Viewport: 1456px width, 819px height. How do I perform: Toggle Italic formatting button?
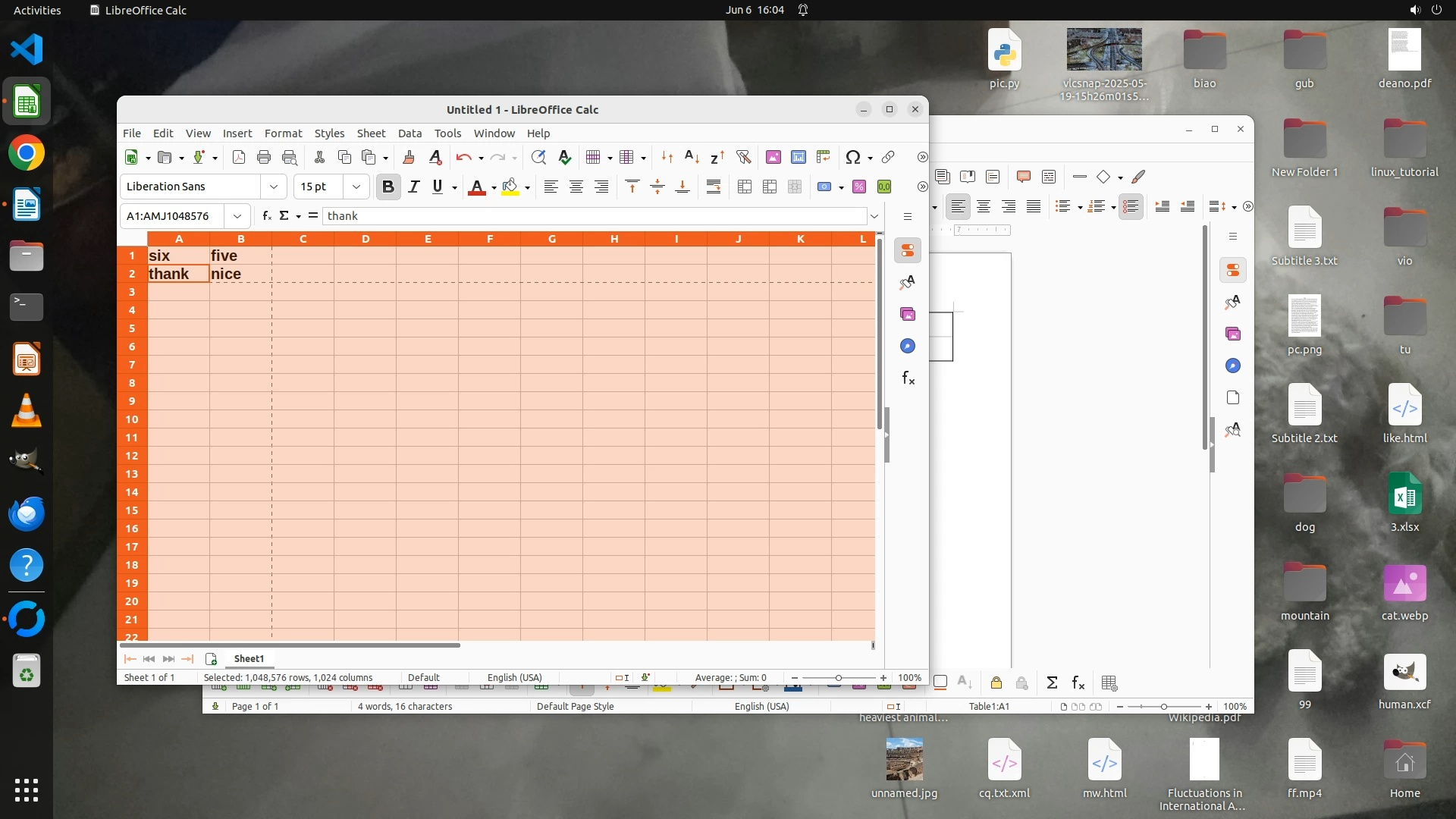[413, 187]
